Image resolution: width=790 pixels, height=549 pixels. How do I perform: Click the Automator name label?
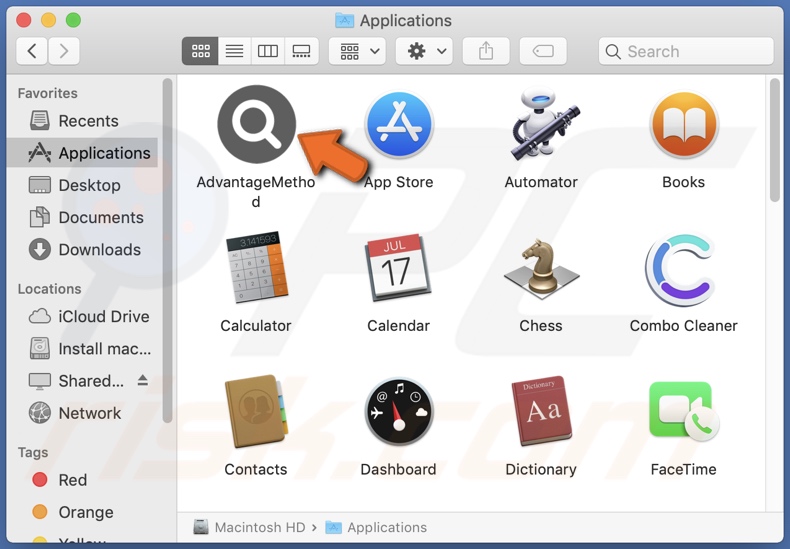(541, 182)
